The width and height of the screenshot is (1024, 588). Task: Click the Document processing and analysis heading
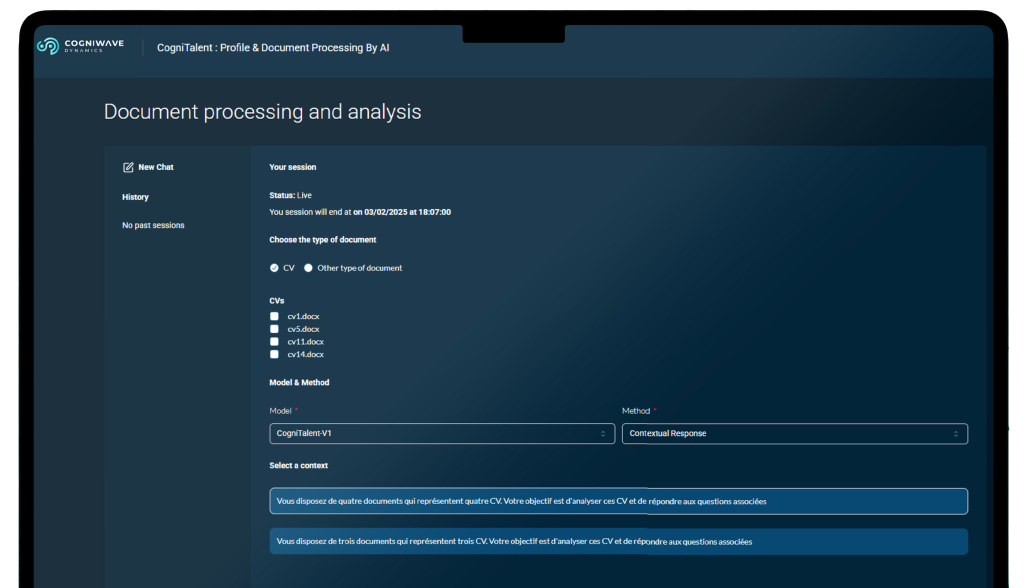pyautogui.click(x=262, y=111)
